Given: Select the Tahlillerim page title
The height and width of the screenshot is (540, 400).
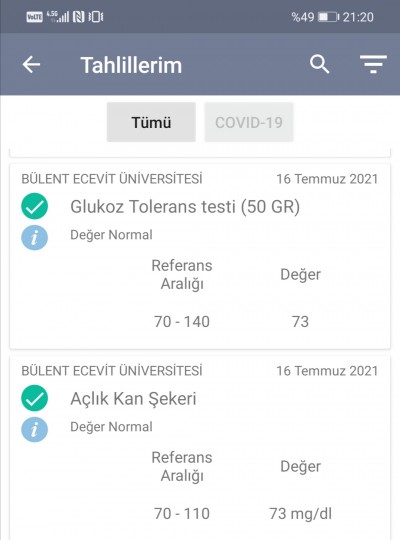Looking at the screenshot, I should tap(131, 65).
